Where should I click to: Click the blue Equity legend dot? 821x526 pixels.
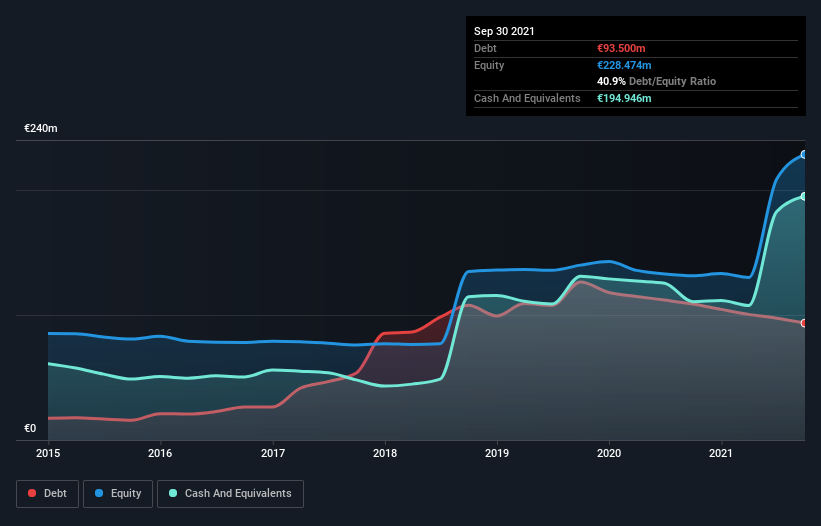click(x=99, y=493)
